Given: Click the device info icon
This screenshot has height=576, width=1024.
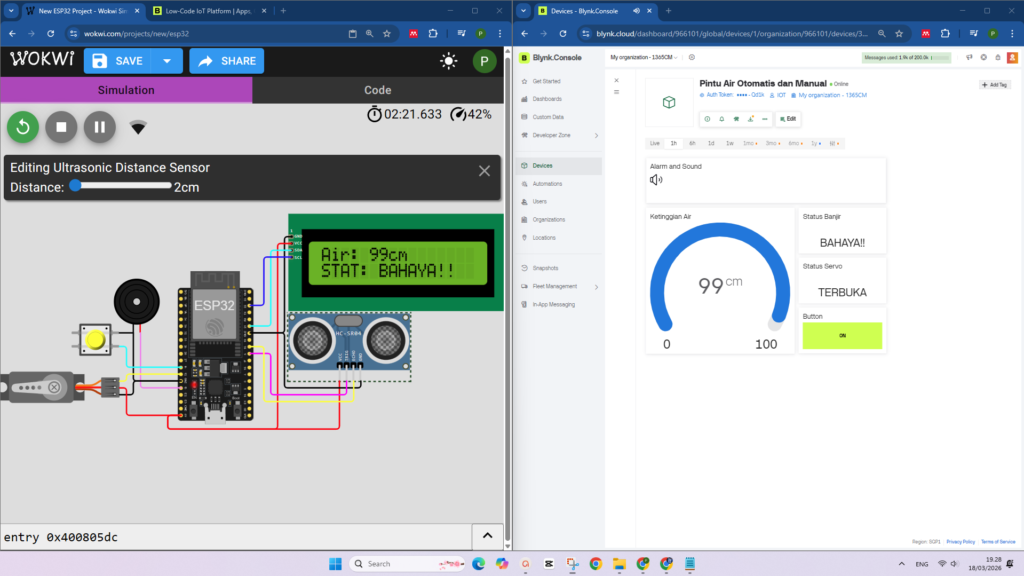Looking at the screenshot, I should (x=707, y=119).
